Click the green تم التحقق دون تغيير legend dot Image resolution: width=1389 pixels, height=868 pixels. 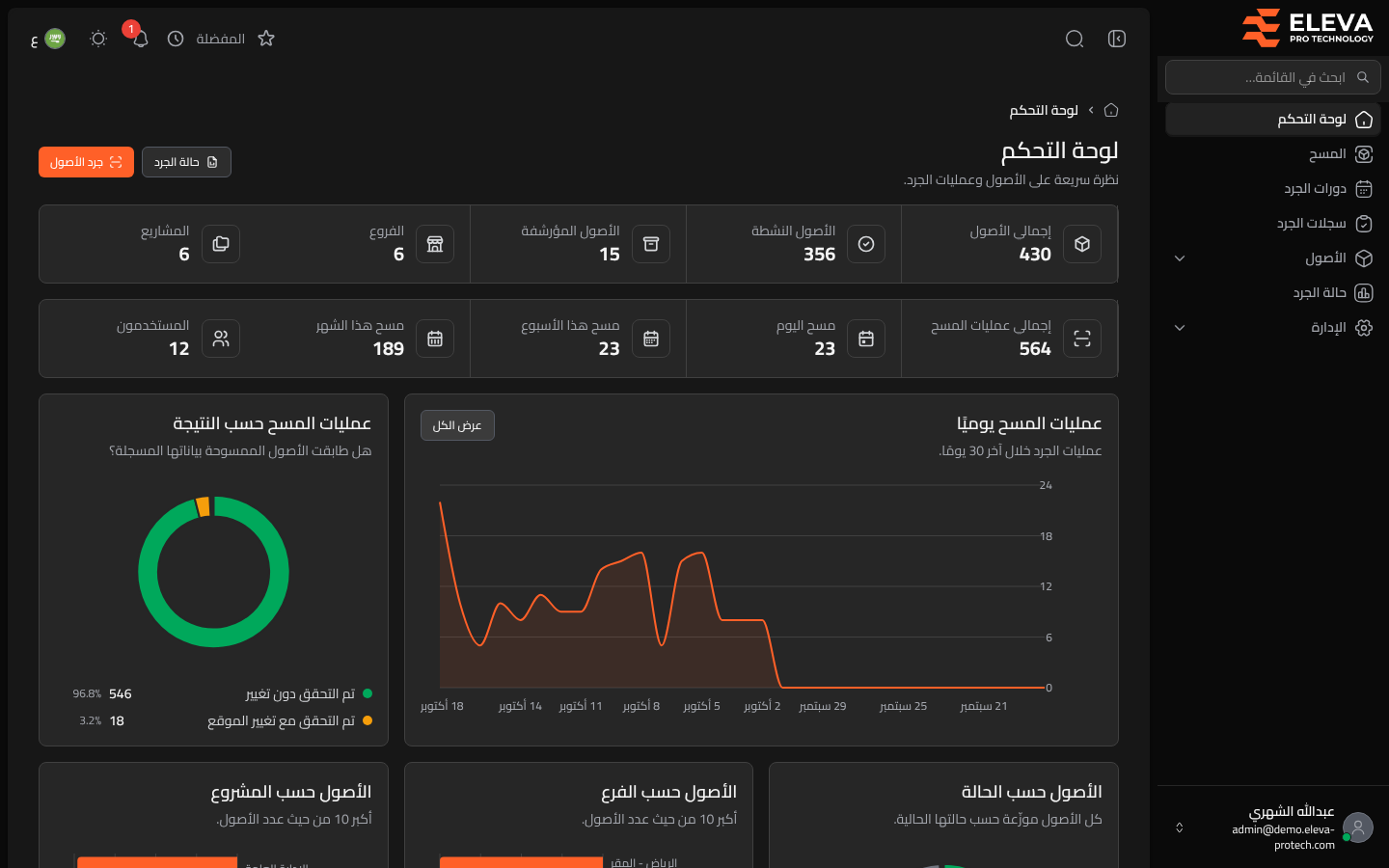coord(368,693)
